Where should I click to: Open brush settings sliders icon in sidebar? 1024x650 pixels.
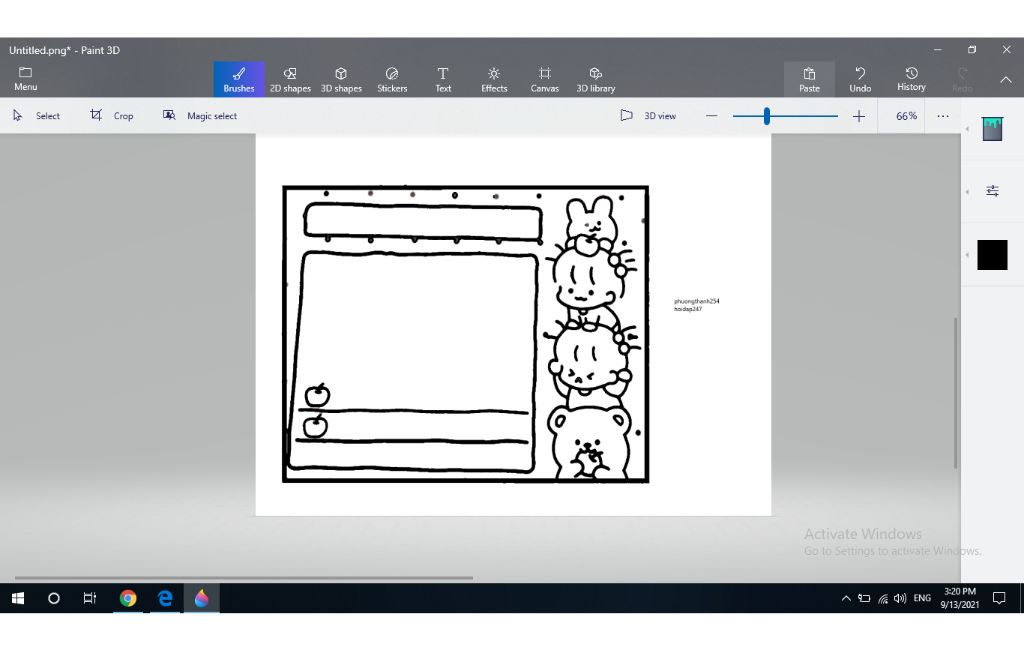click(x=992, y=191)
